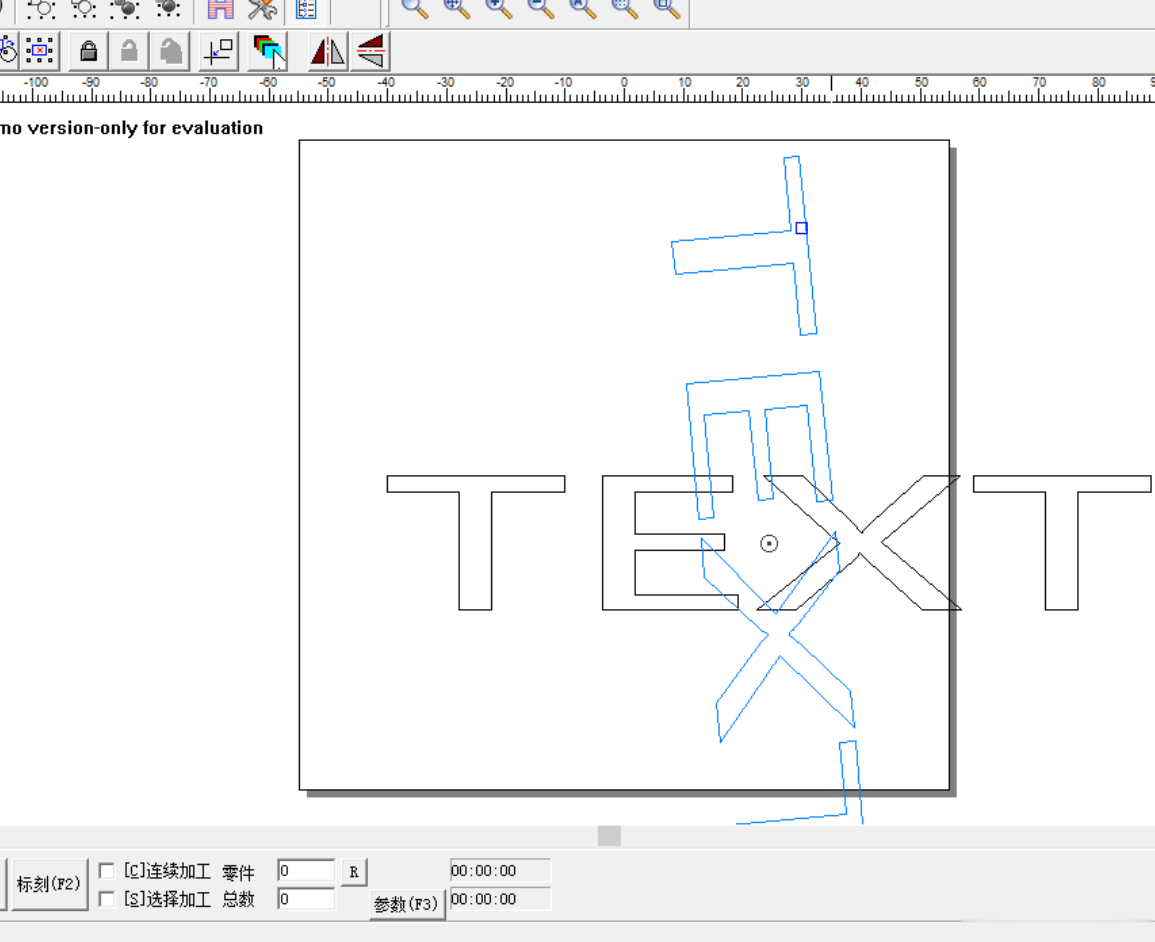Click the zoom out magnifier icon
The width and height of the screenshot is (1155, 942).
click(541, 7)
